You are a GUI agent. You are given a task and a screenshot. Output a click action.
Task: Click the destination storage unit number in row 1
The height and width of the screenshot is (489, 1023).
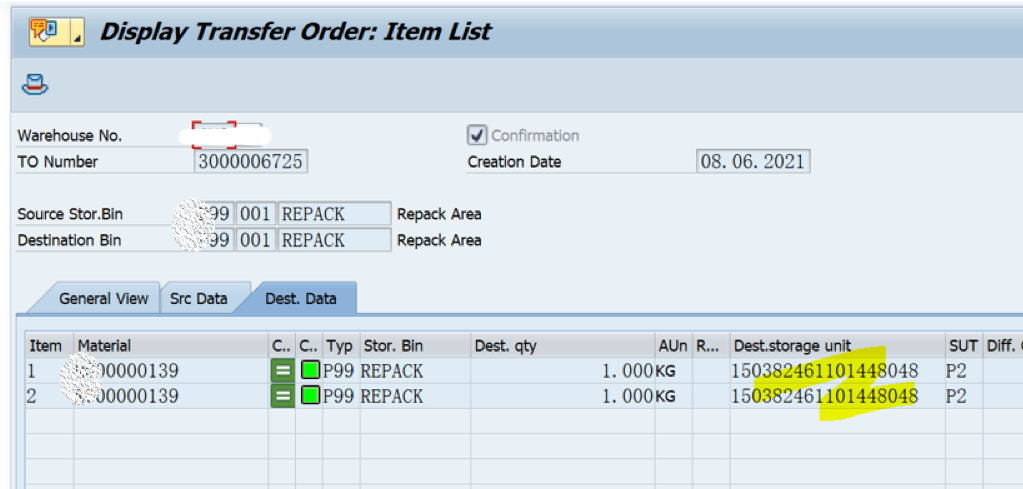tap(825, 372)
